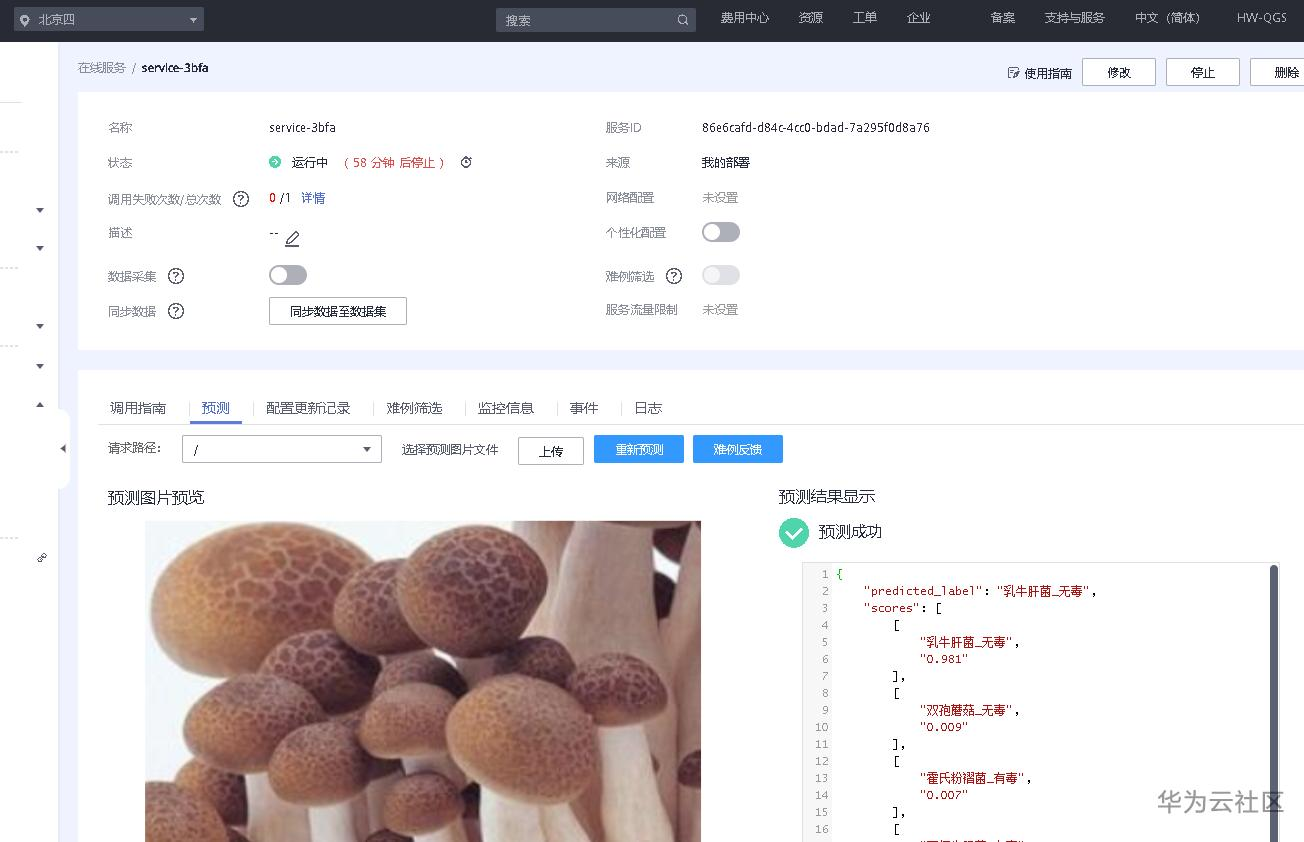This screenshot has width=1304, height=842.
Task: Click the score value "0.981"
Action: pyautogui.click(x=944, y=659)
